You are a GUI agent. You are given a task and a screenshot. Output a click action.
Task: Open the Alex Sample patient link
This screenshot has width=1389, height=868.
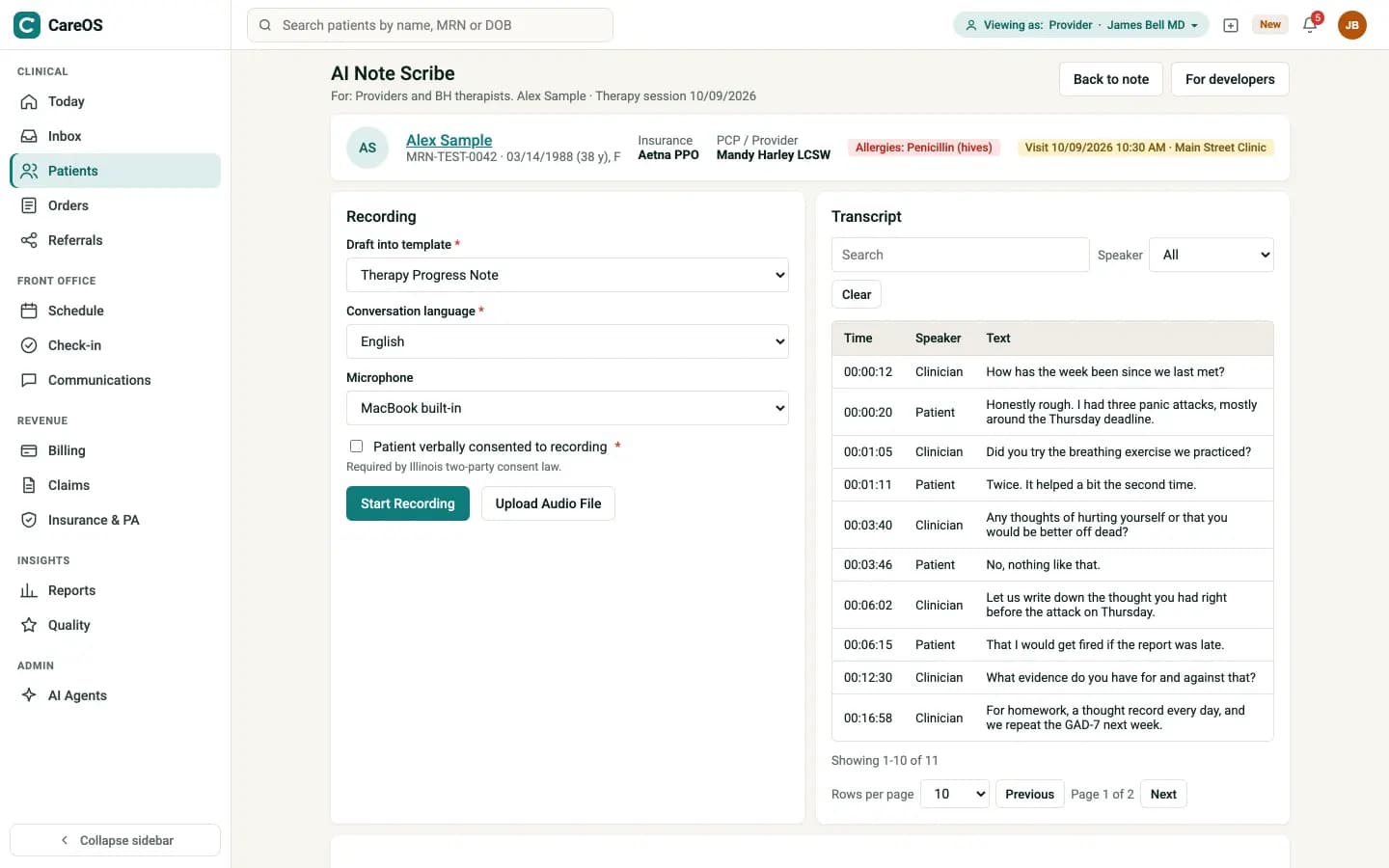tap(449, 140)
